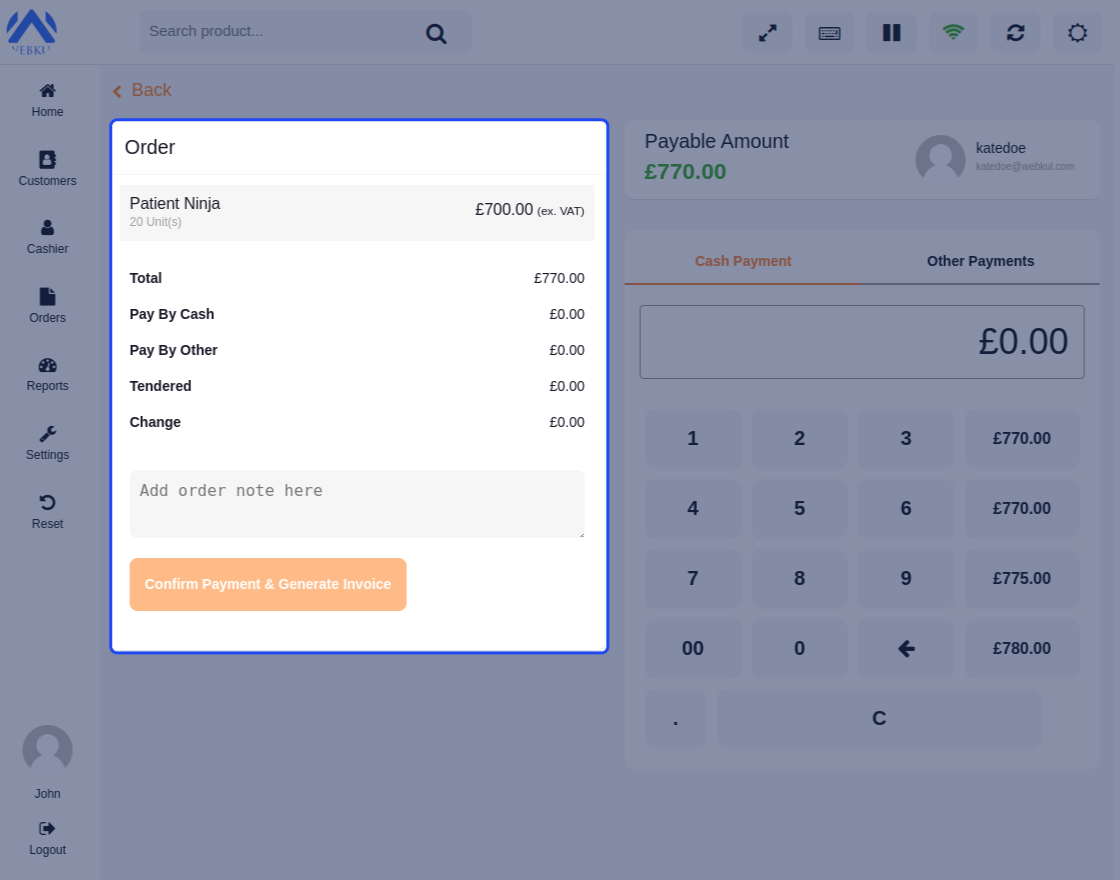Screen dimensions: 1120x880
Task: Reset the current session
Action: (x=47, y=510)
